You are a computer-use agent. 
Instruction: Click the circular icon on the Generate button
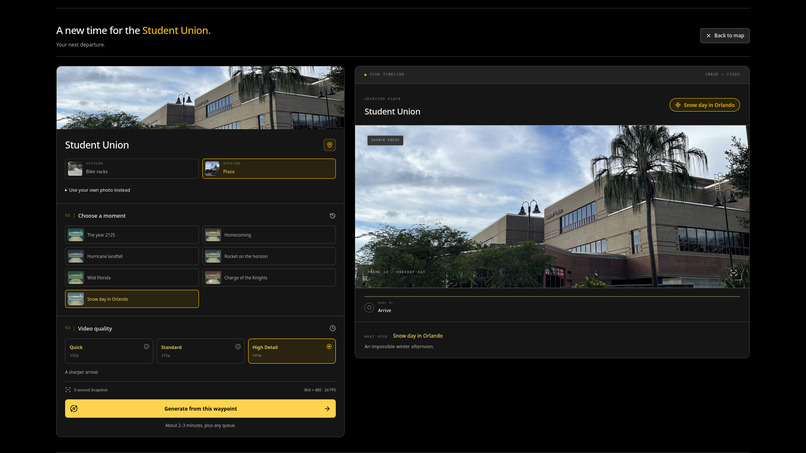(74, 409)
